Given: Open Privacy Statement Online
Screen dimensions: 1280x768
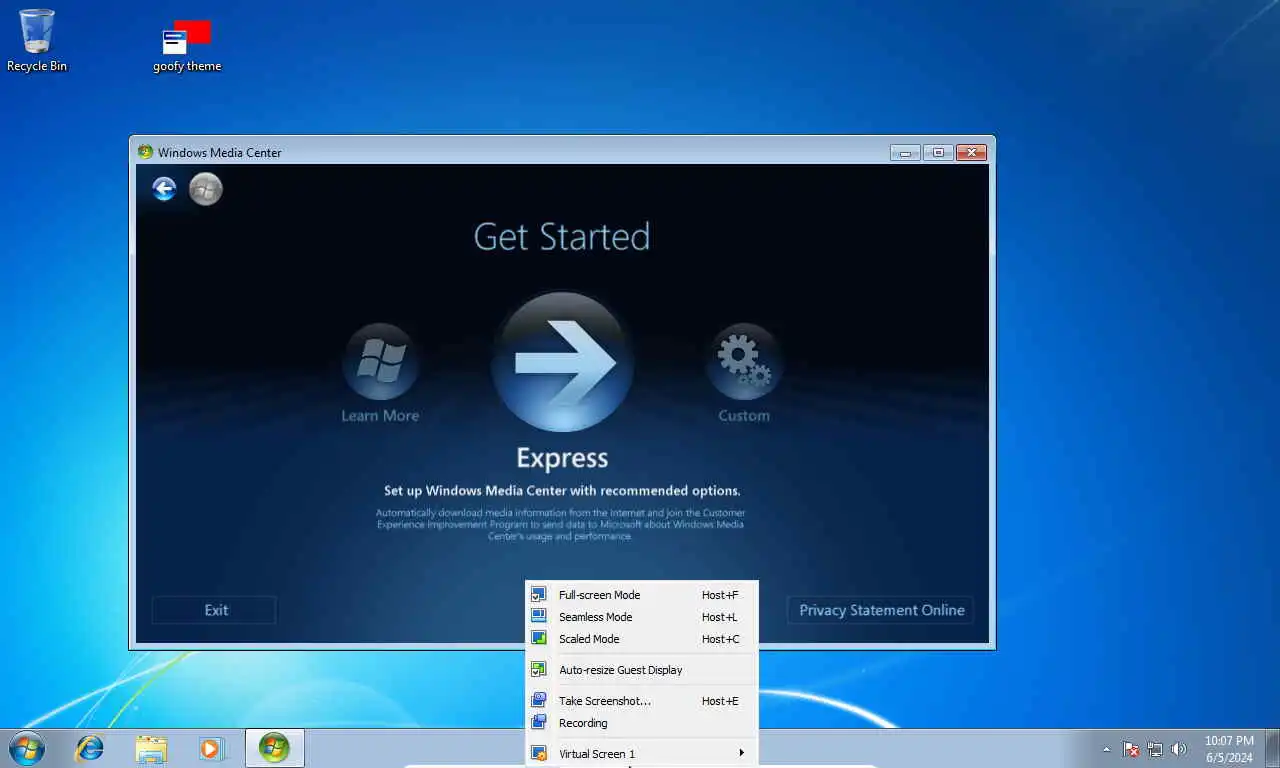Looking at the screenshot, I should [880, 610].
